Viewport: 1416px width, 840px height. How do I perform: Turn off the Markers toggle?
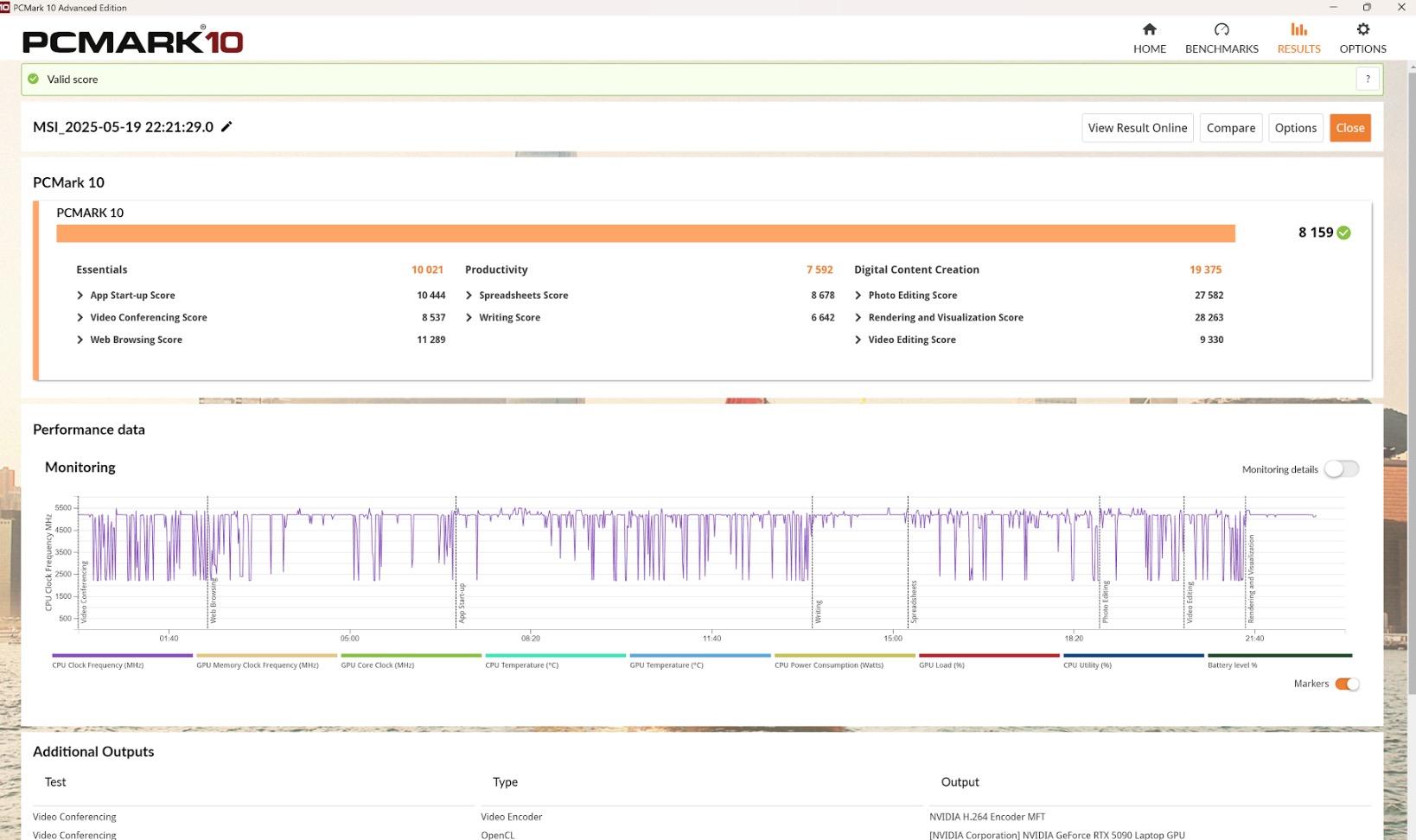[1347, 684]
